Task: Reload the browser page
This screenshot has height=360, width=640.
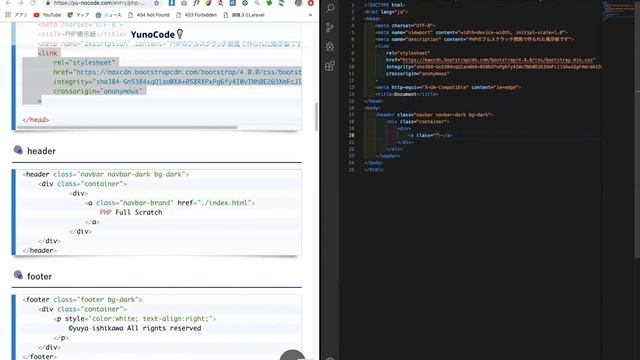Action: click(x=33, y=3)
